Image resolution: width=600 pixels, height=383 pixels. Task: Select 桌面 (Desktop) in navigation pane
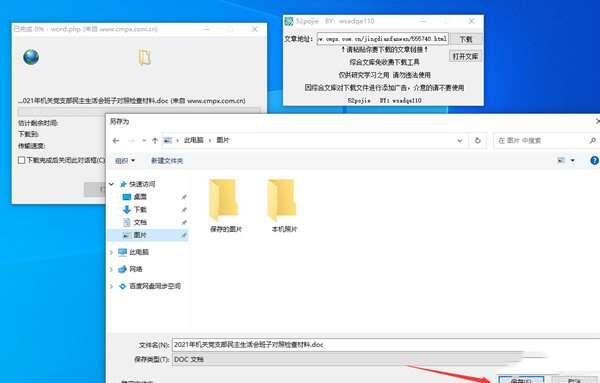click(x=140, y=197)
